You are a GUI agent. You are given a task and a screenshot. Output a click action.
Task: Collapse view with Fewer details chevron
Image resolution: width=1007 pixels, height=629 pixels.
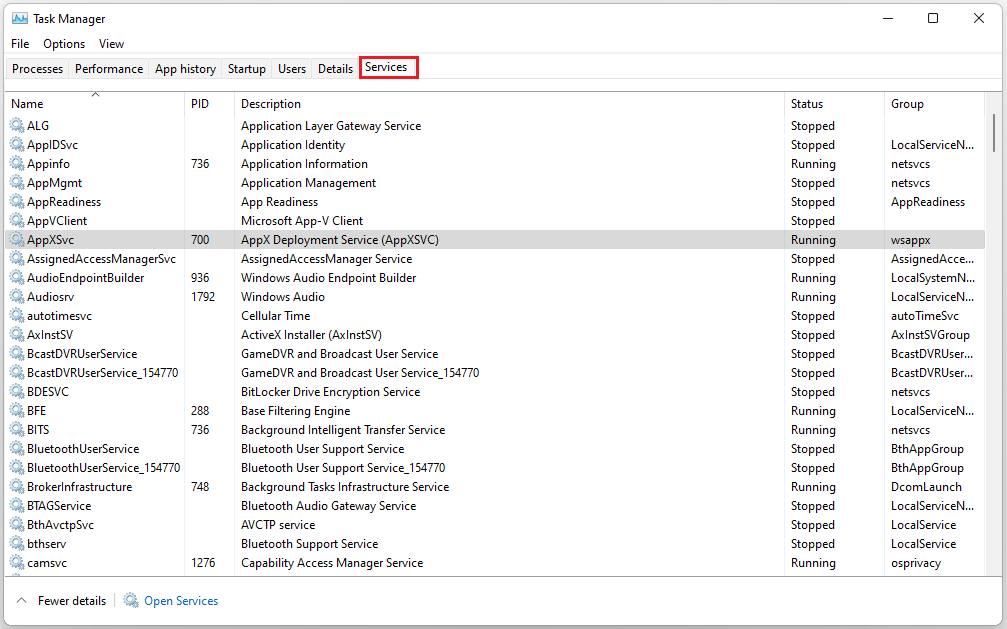(x=22, y=601)
